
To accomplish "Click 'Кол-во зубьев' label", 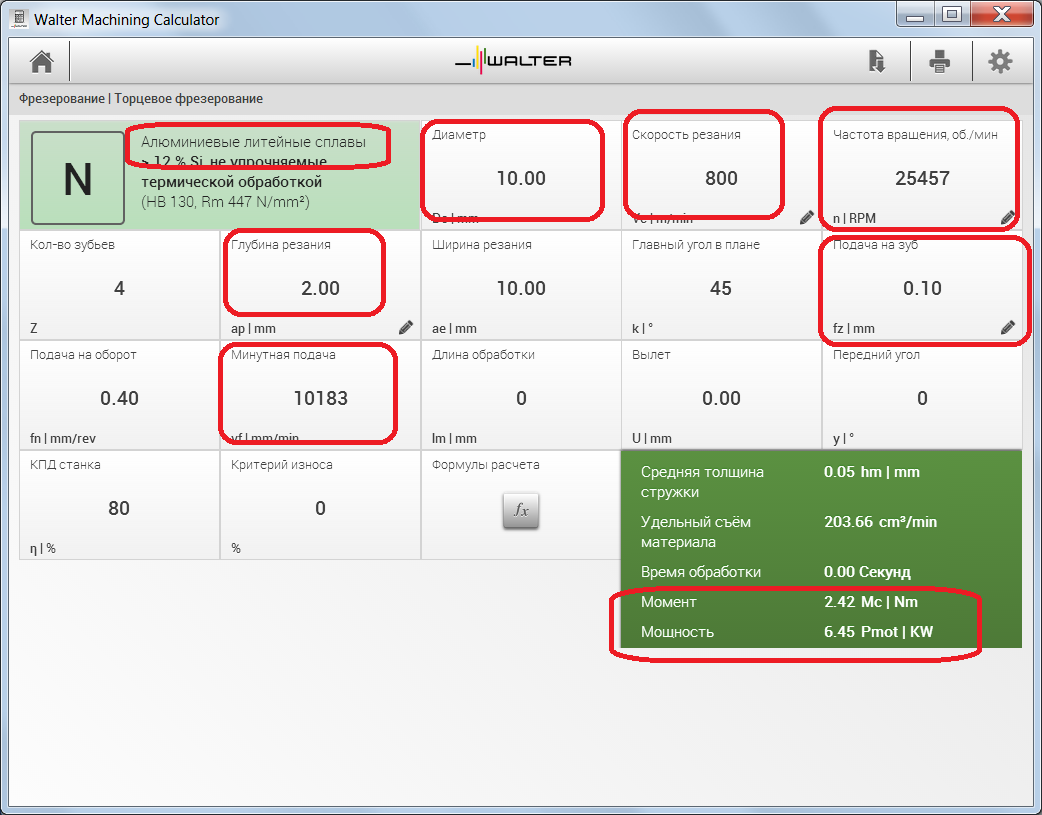I will pos(72,245).
